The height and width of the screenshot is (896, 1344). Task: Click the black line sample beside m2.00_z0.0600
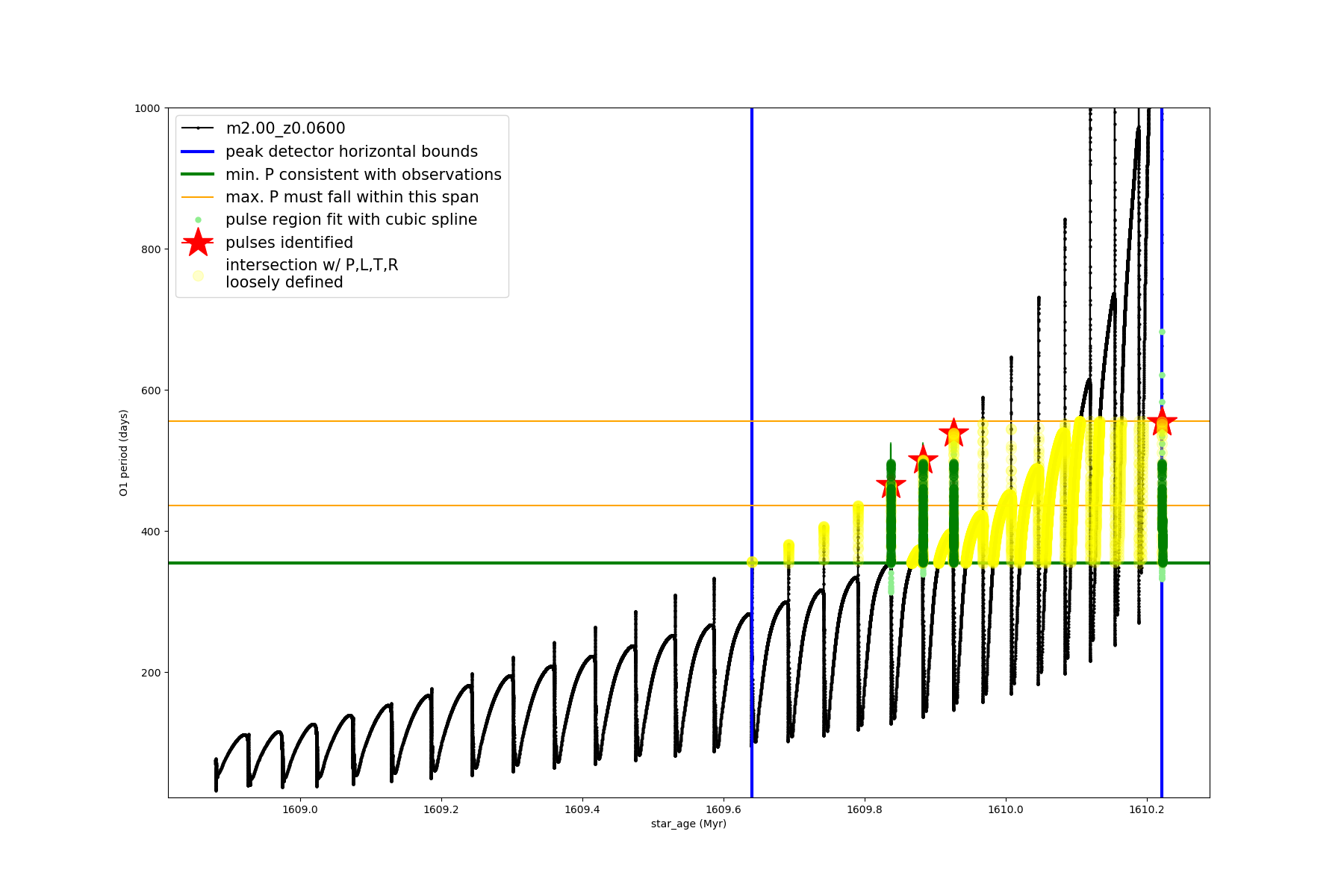tap(198, 128)
